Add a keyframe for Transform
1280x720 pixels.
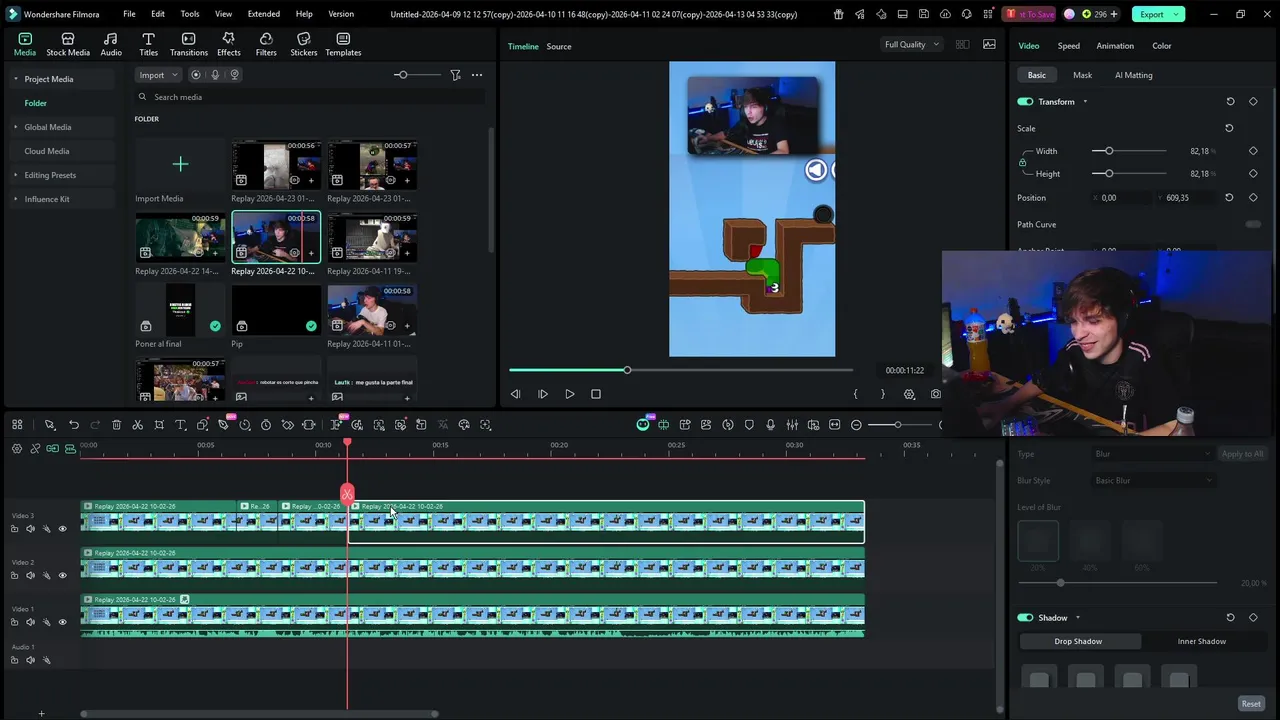coord(1253,102)
